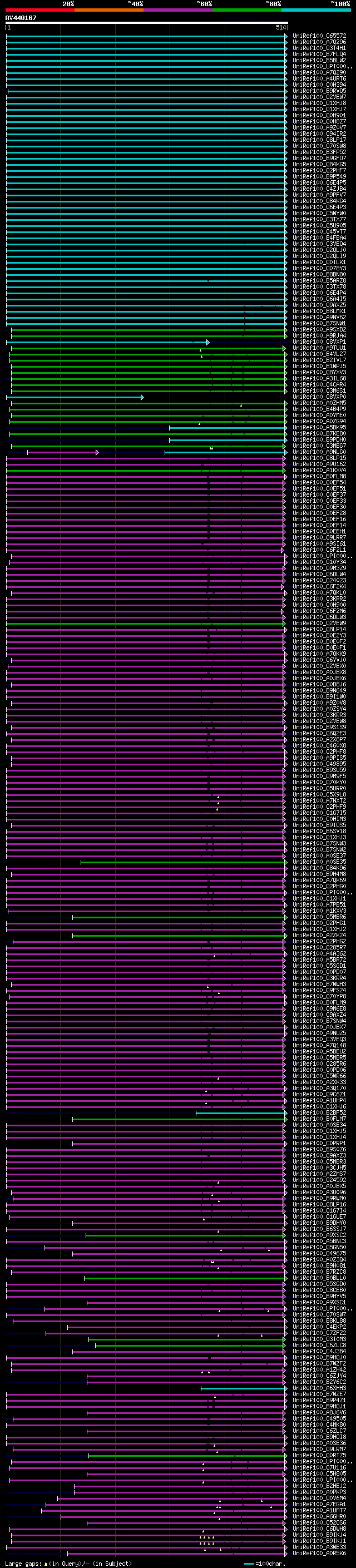The height and width of the screenshot is (1568, 356).
Task: Select the UniRef100_Q0ILK1 label
Action: (319, 263)
